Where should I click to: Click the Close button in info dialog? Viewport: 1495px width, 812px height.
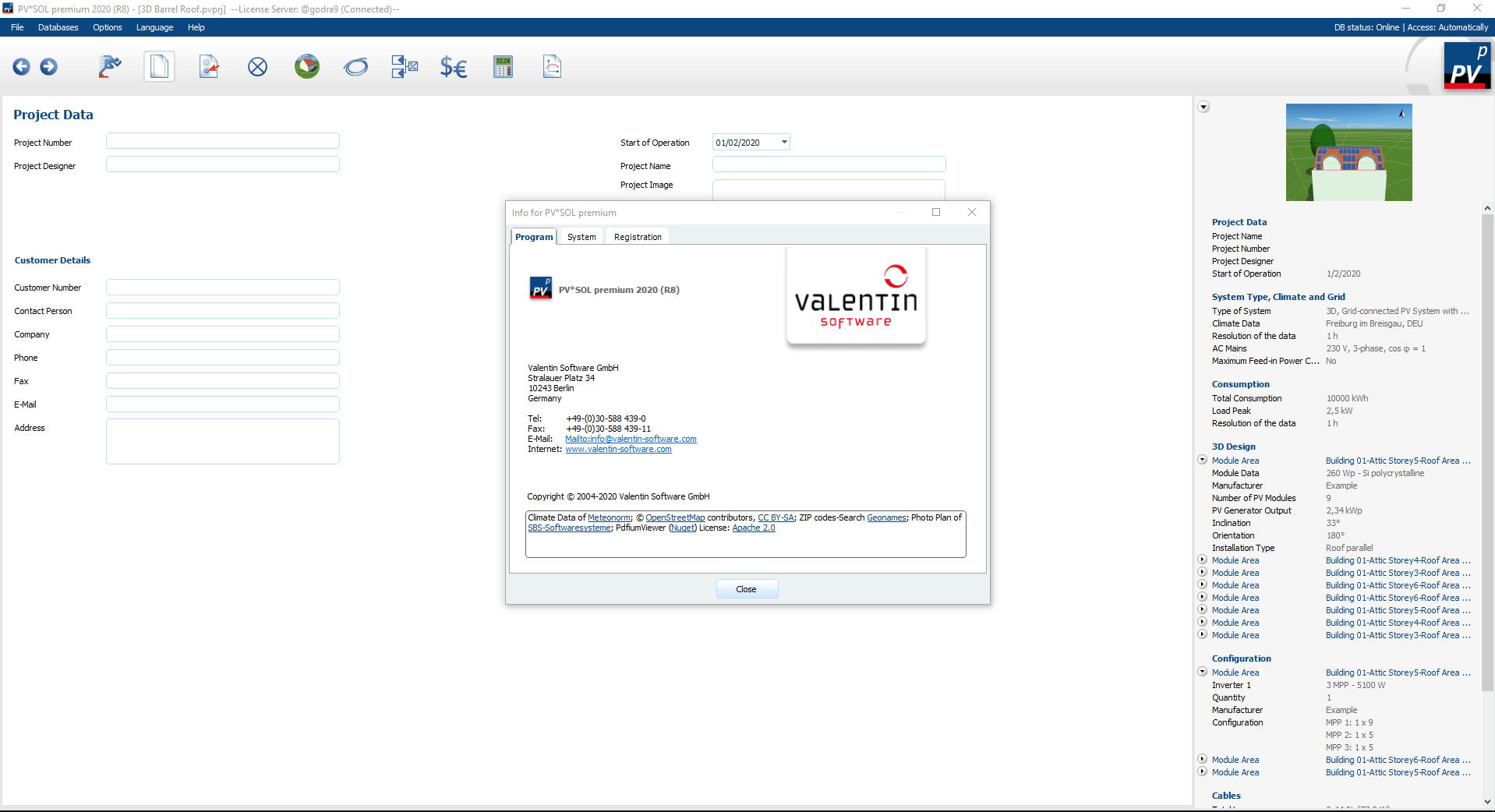[747, 589]
